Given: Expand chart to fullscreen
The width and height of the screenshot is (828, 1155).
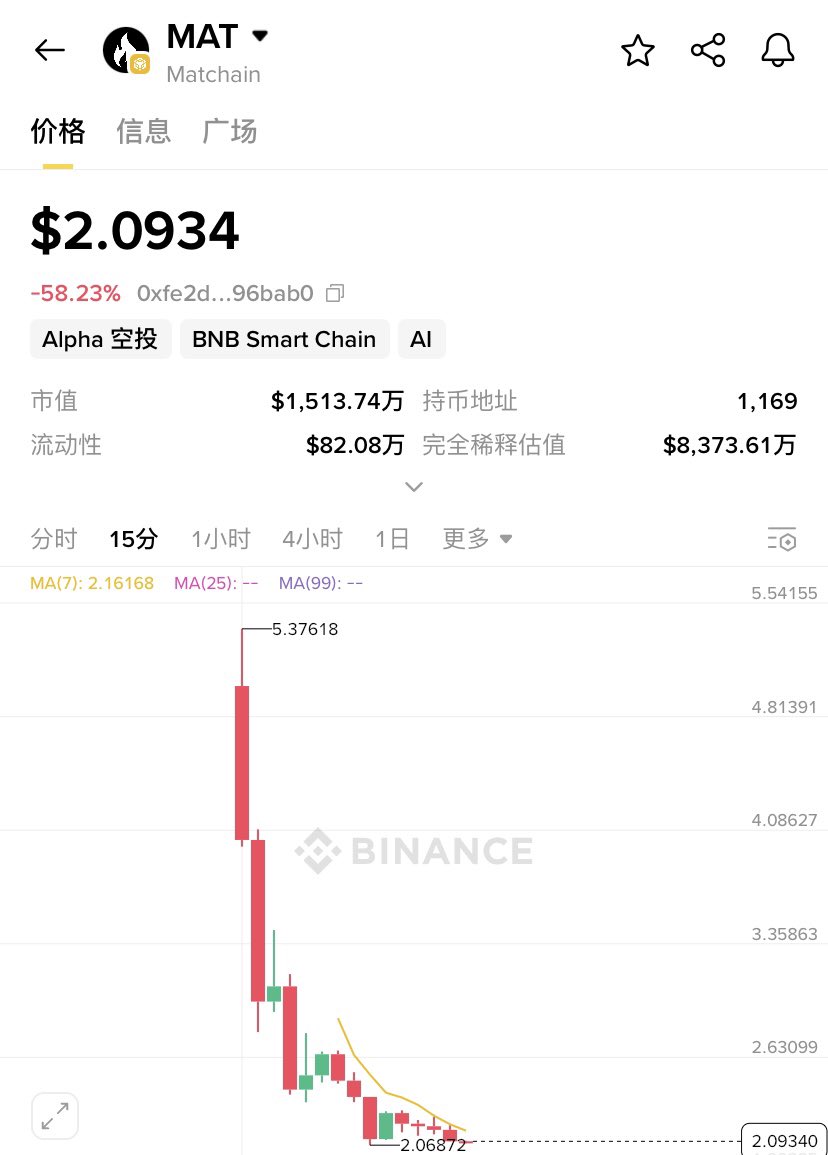Looking at the screenshot, I should tap(55, 1115).
